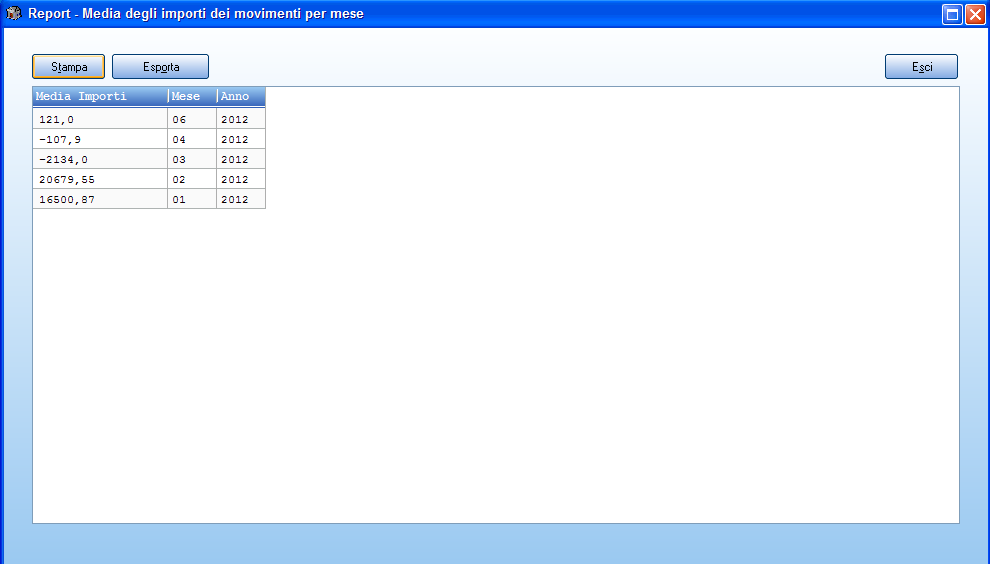Click 2012 year cell in -107,9 row

[x=241, y=139]
